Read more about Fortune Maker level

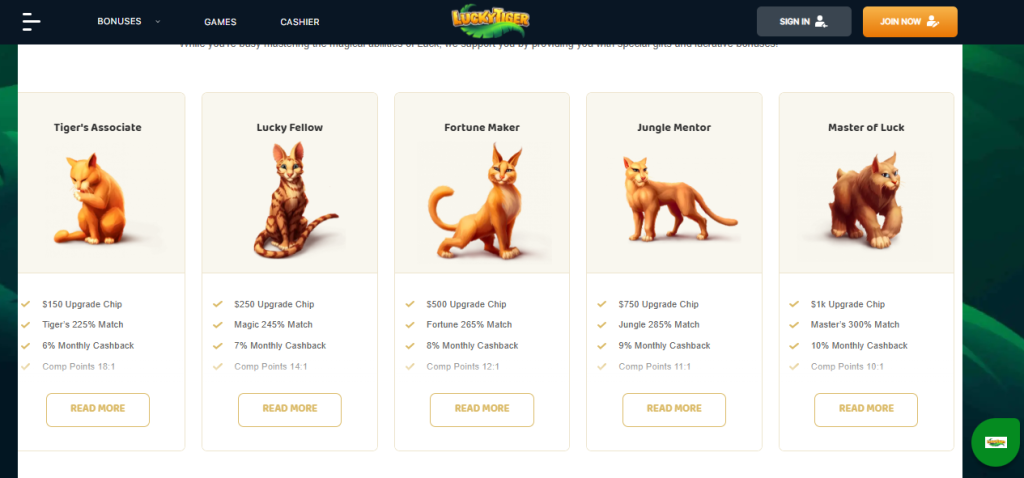tap(482, 409)
